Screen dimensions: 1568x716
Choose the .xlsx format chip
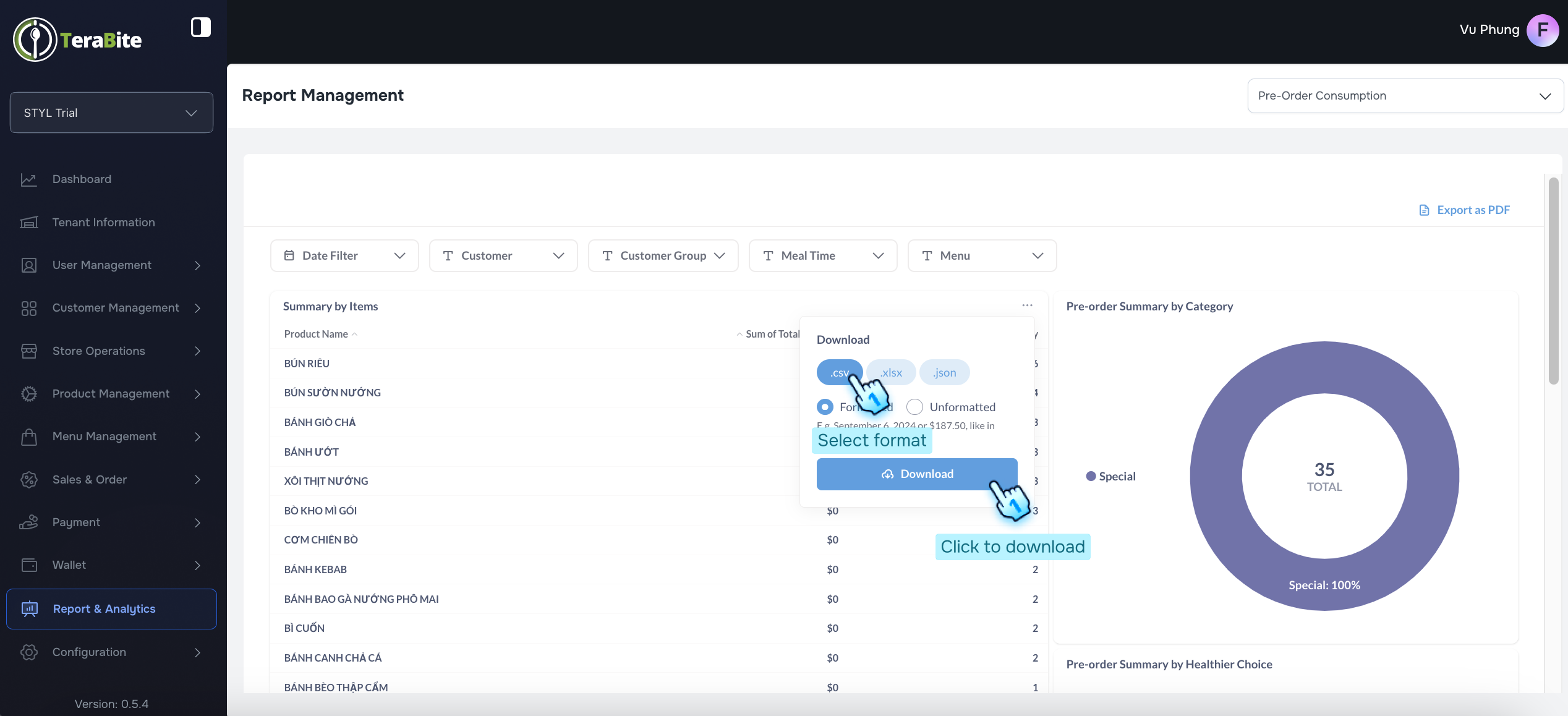tap(891, 372)
